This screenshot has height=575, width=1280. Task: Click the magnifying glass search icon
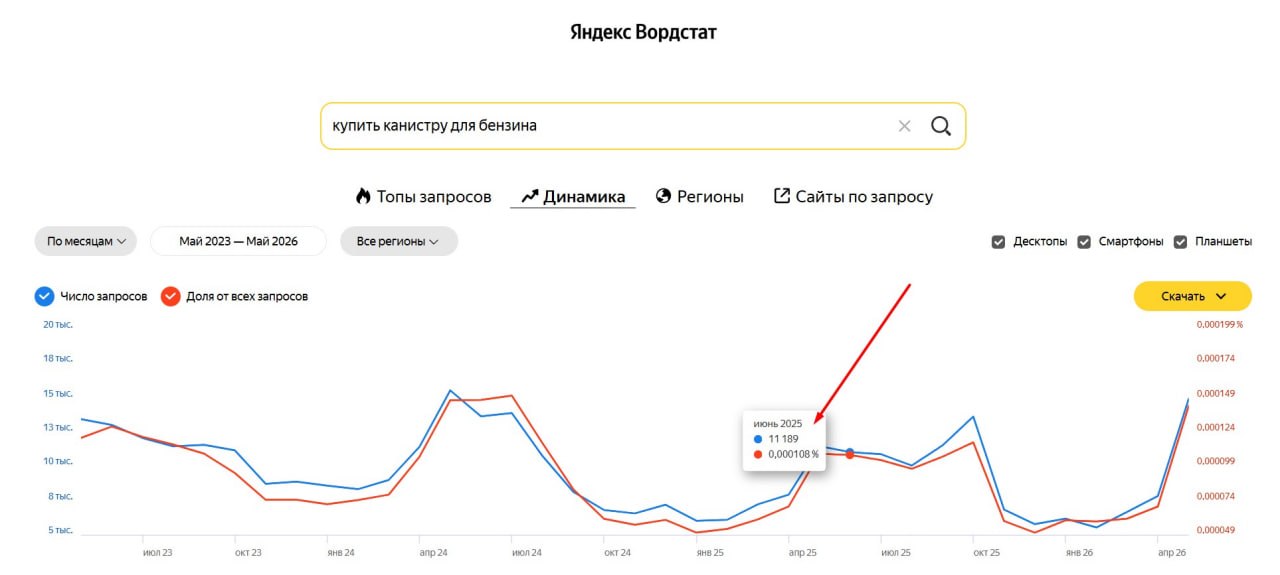(940, 126)
